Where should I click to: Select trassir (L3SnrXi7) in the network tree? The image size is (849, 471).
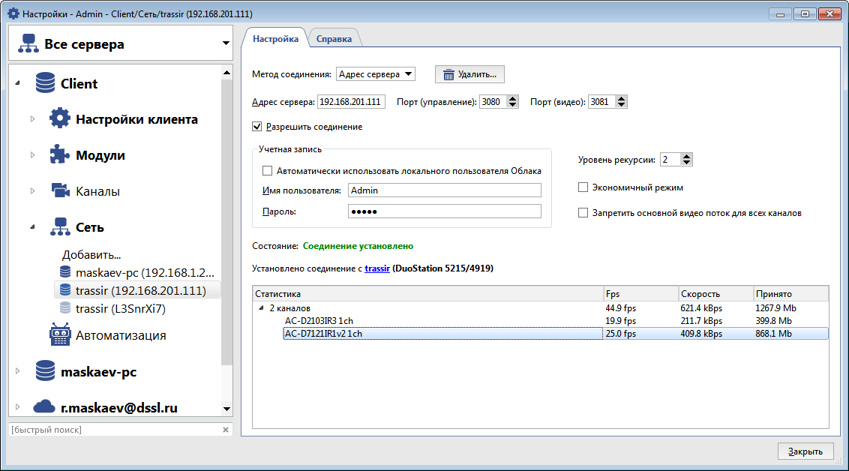click(120, 309)
